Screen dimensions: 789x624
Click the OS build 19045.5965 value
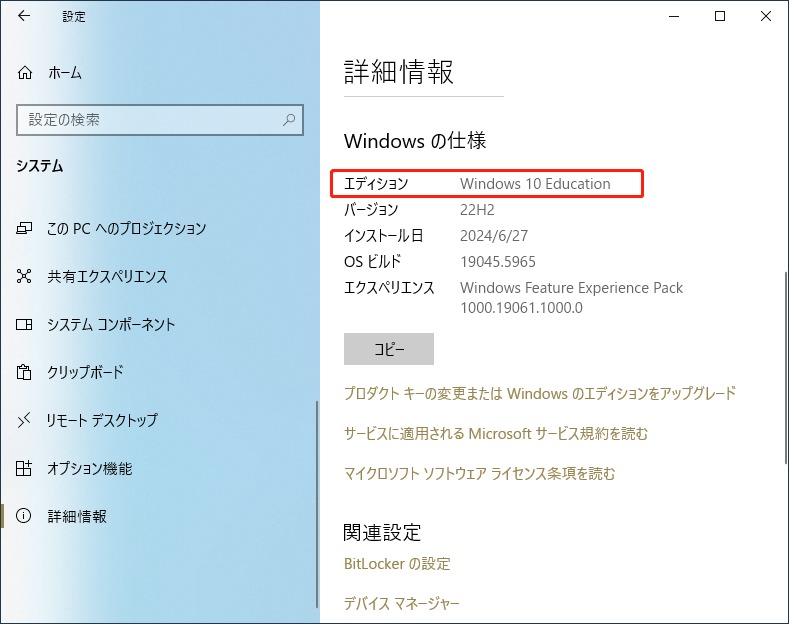pos(498,262)
